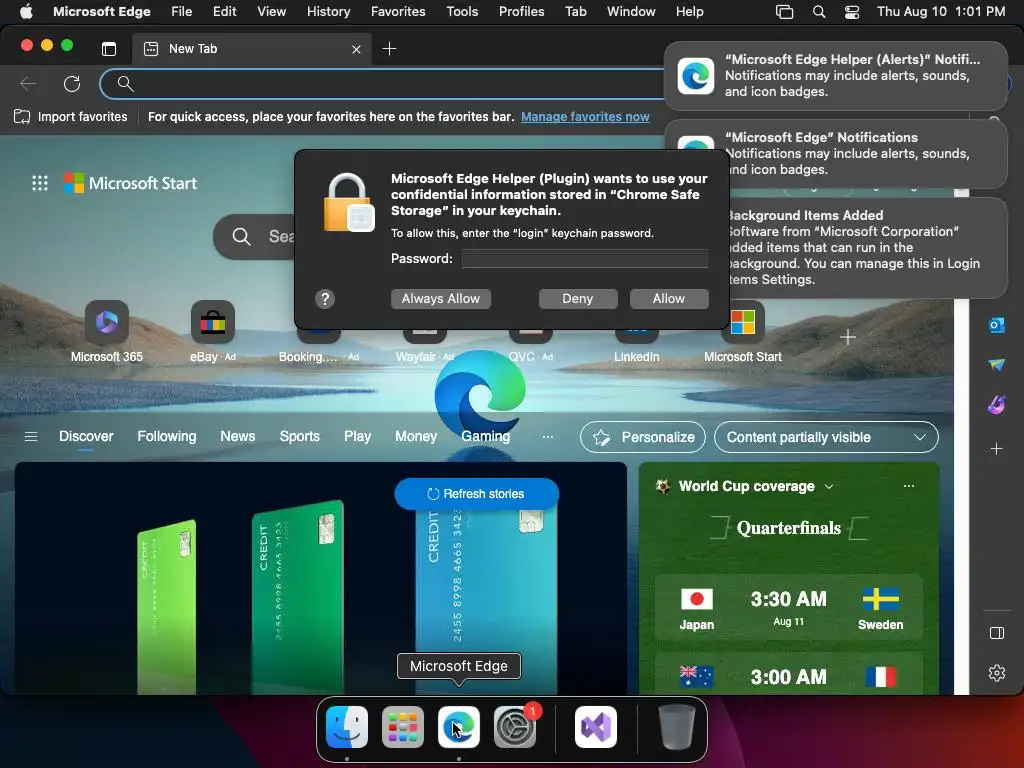Customize the sidebar with the plus icon
The height and width of the screenshot is (768, 1024).
point(997,449)
